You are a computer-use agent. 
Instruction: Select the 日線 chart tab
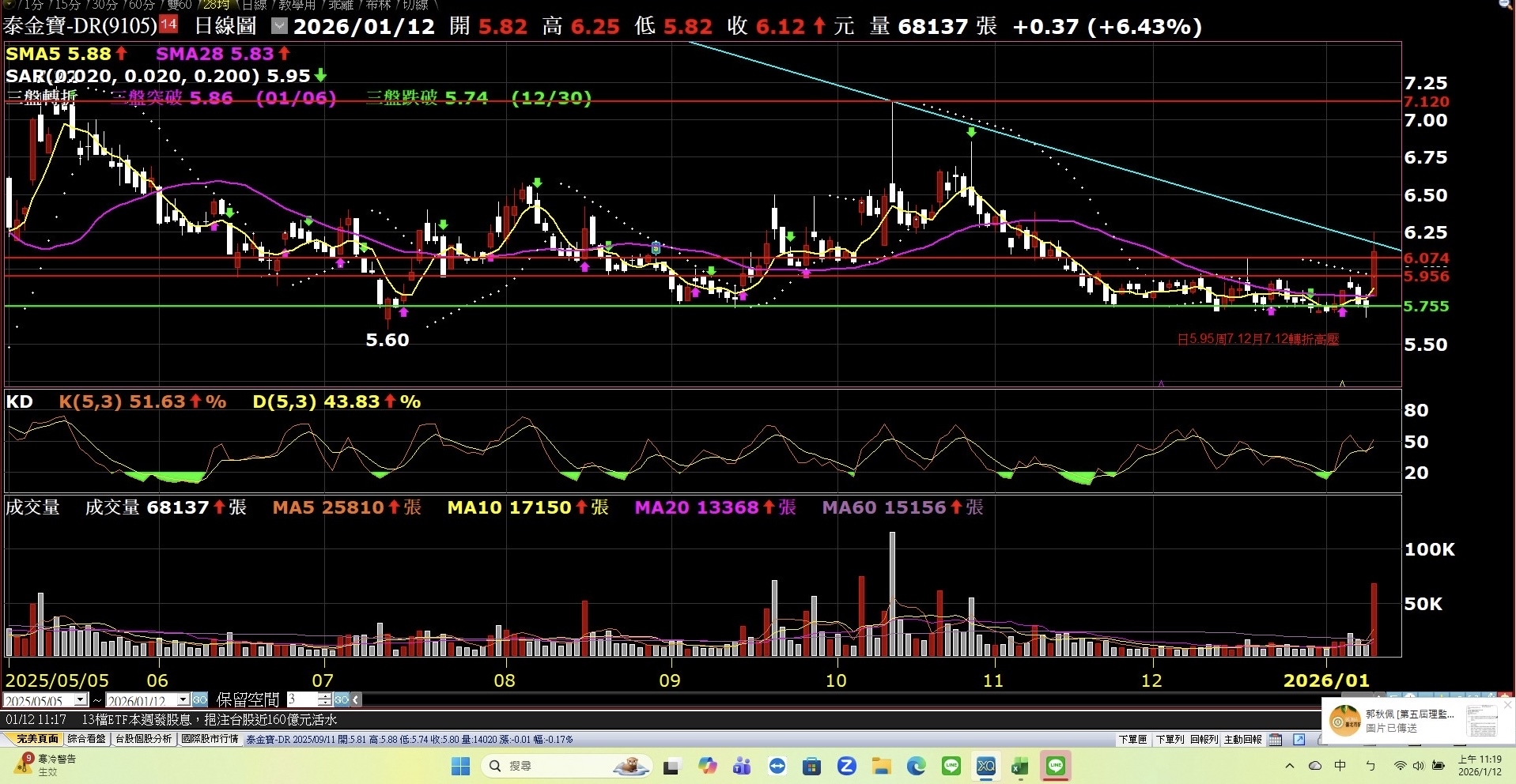tap(254, 5)
